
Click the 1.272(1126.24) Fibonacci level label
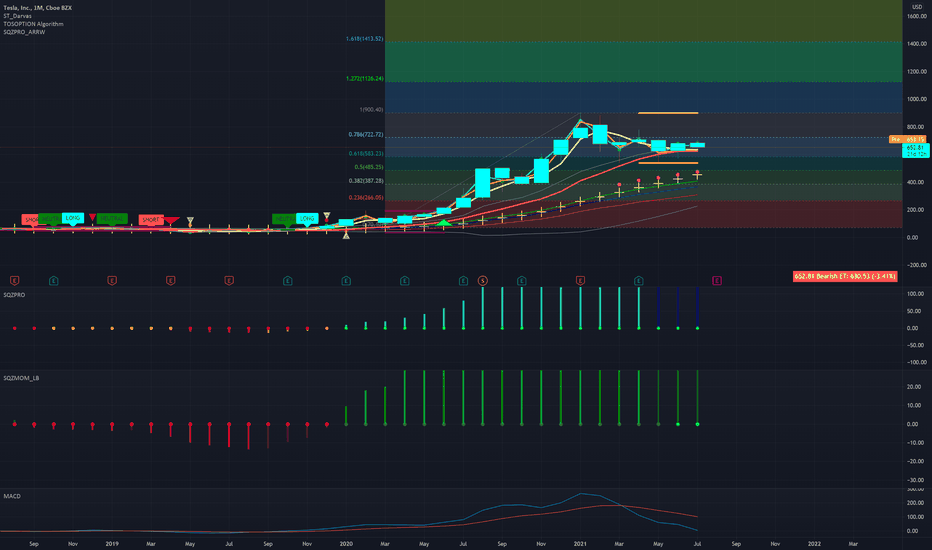click(364, 78)
